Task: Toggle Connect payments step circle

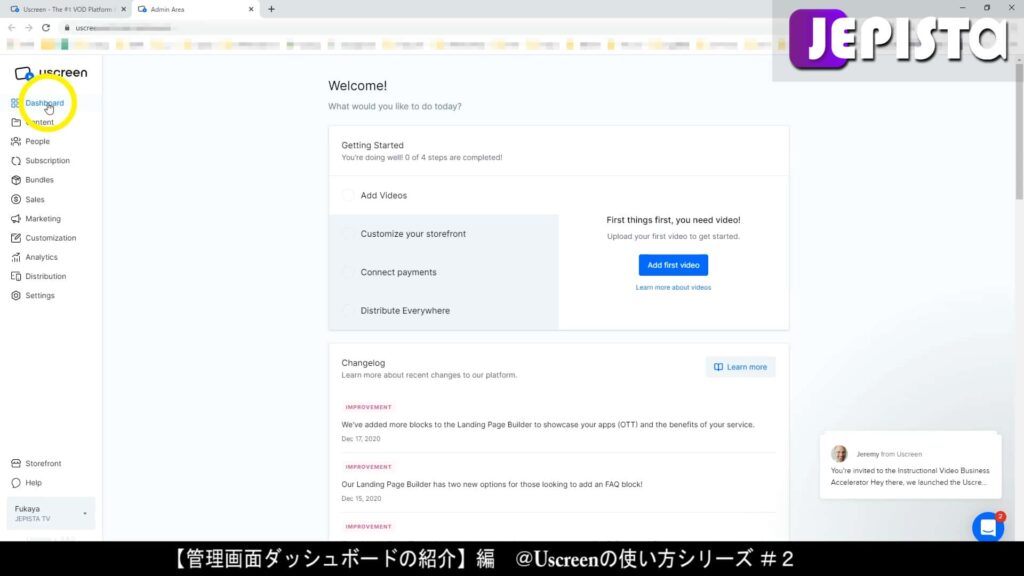Action: [x=348, y=272]
